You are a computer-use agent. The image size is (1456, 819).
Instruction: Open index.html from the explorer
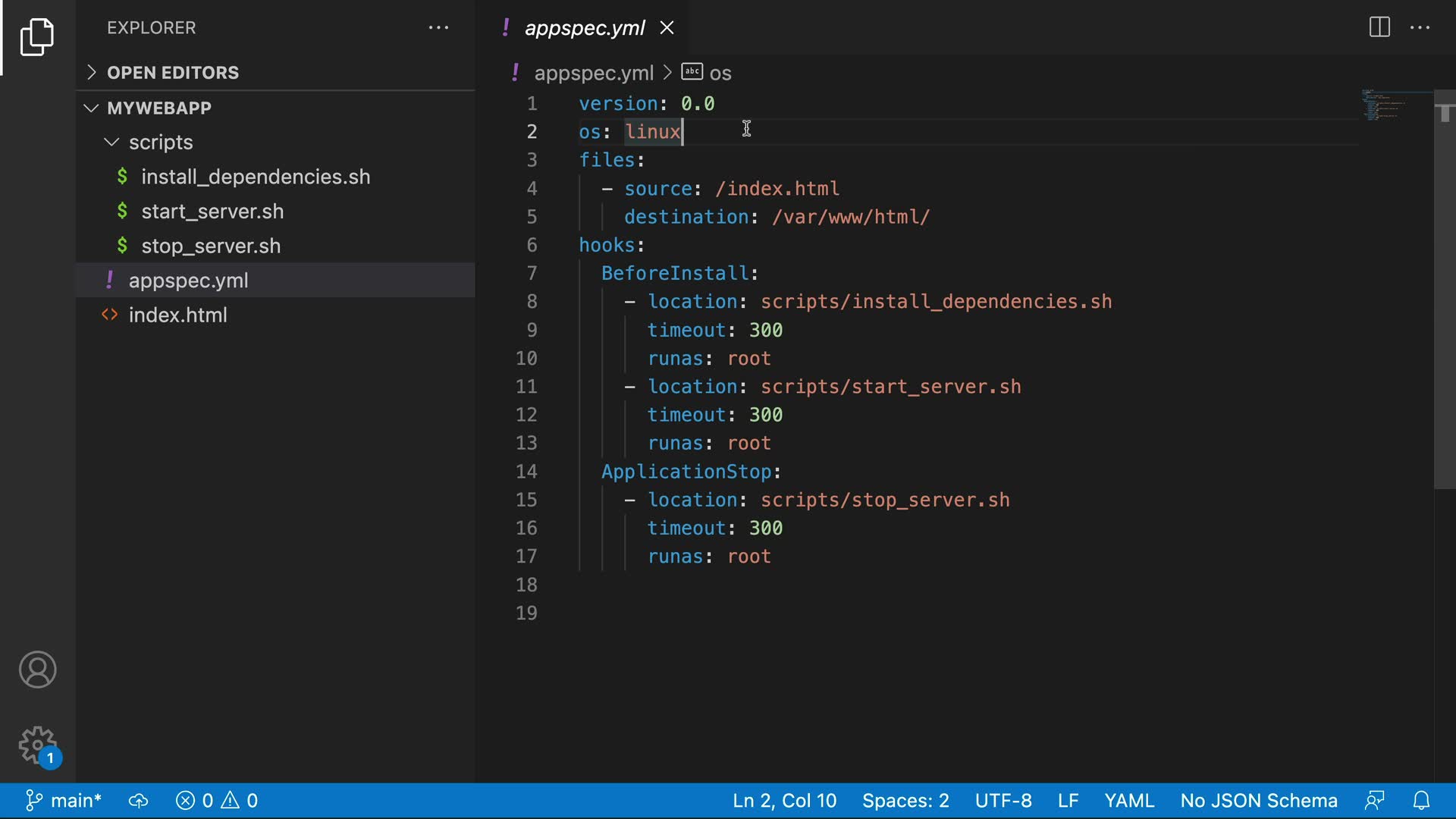tap(177, 315)
